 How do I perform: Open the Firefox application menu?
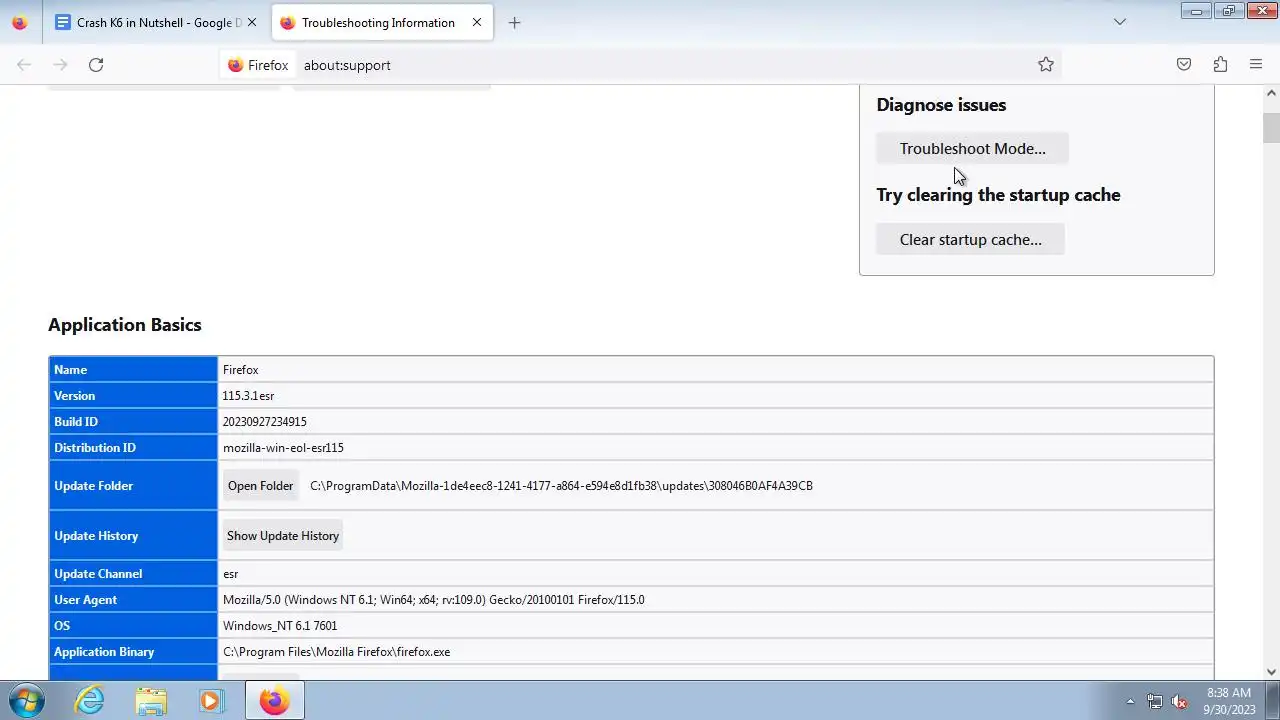point(1256,65)
